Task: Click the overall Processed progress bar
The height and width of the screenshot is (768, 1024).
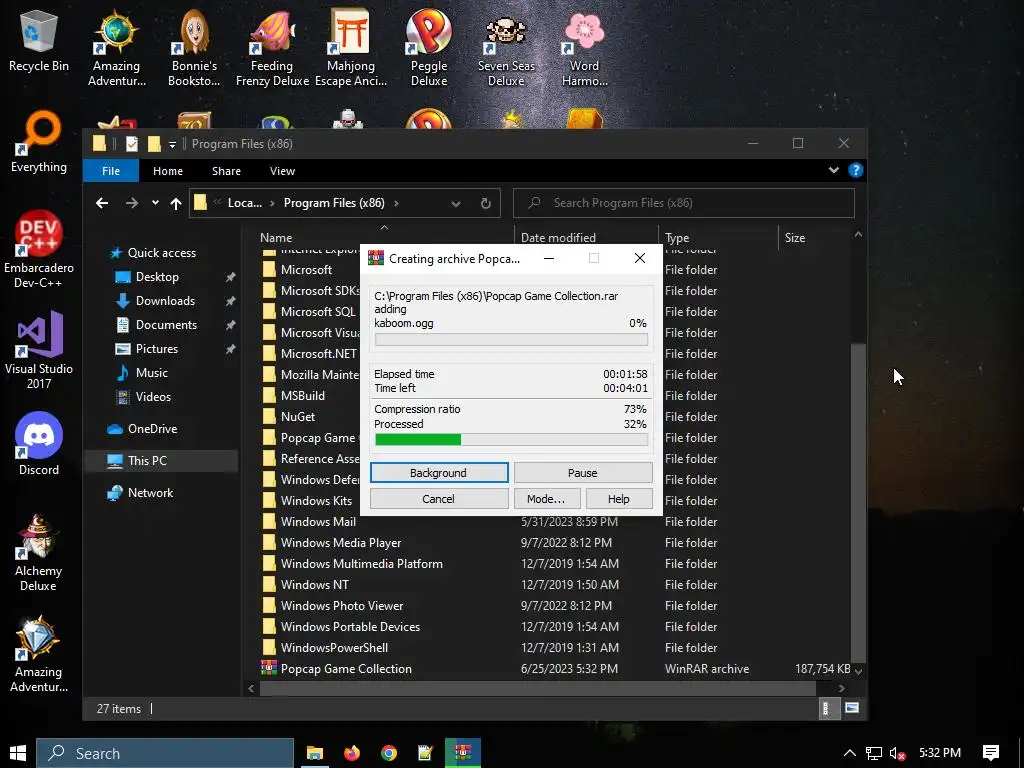Action: click(x=511, y=440)
